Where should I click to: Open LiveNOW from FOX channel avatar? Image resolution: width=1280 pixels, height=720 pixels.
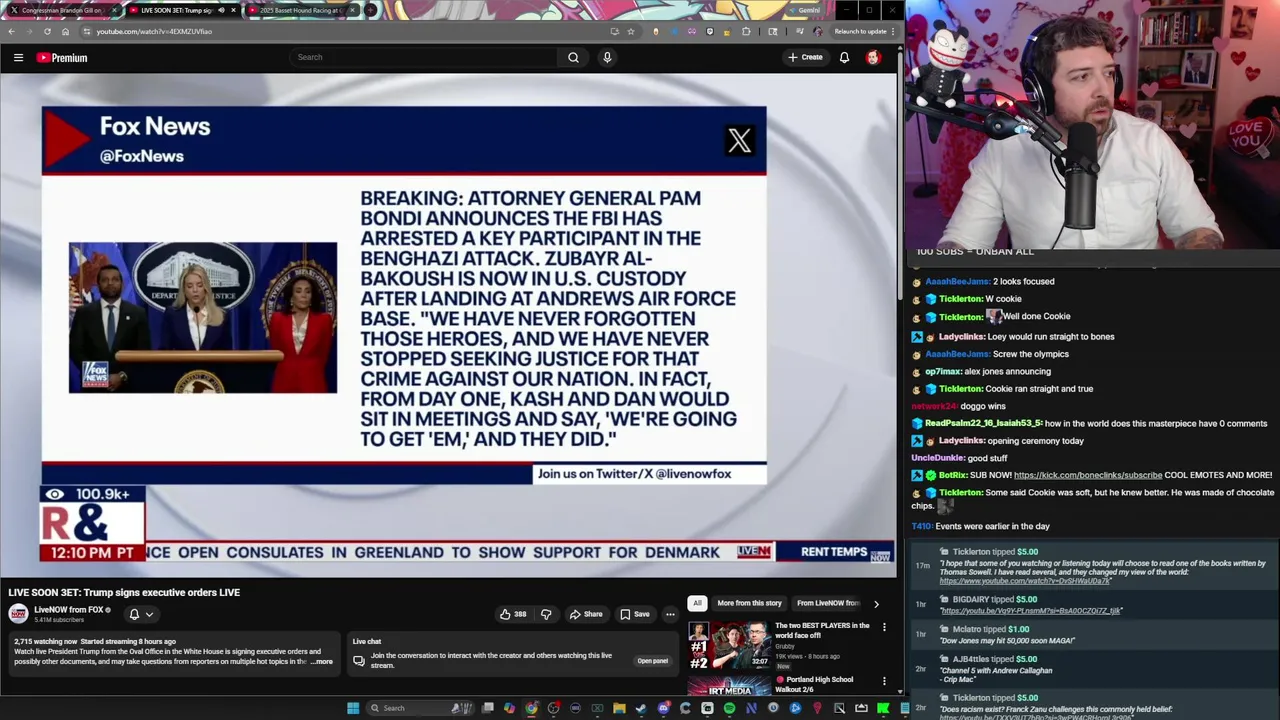[18, 614]
